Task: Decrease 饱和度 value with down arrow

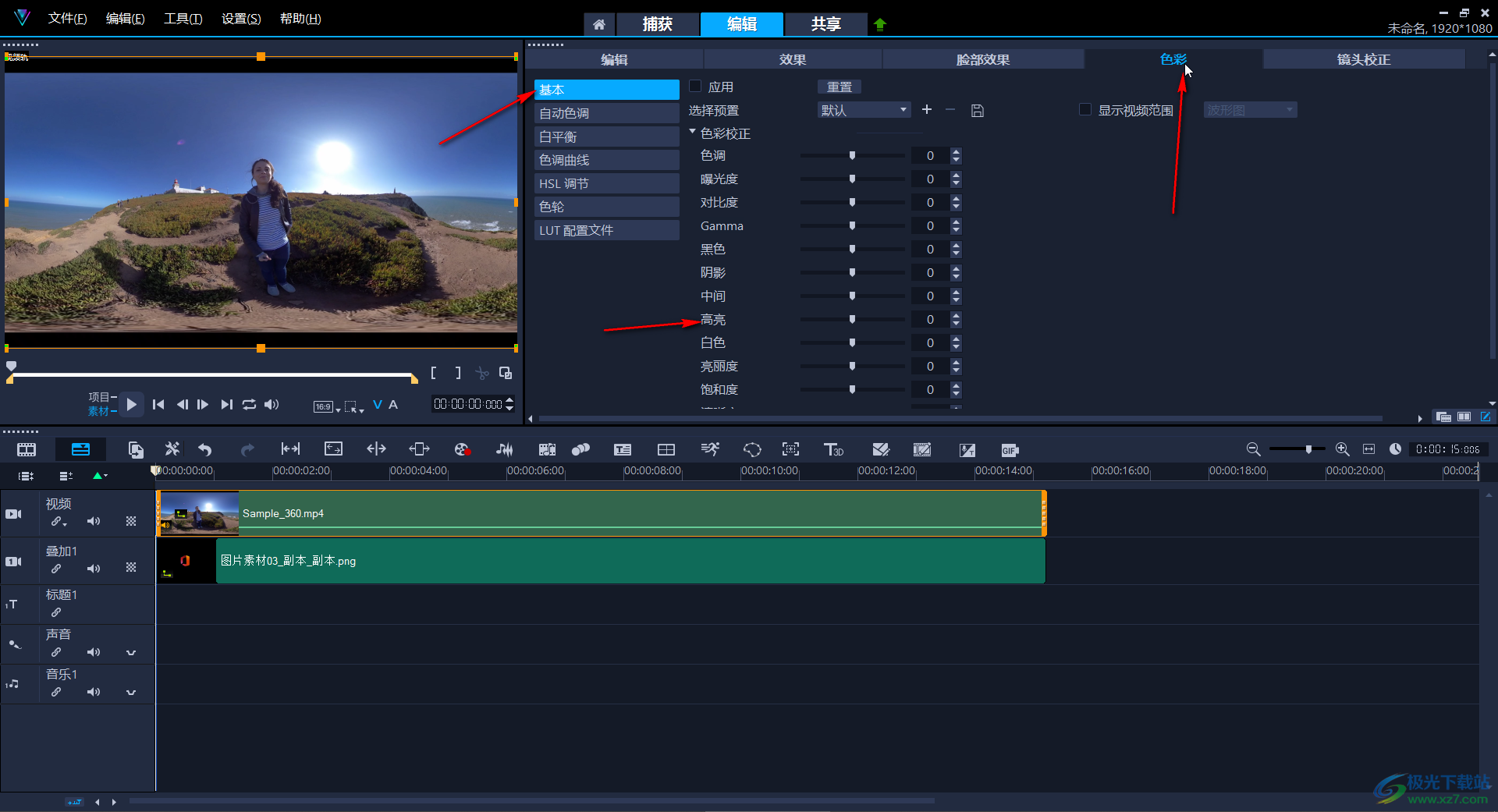Action: 956,394
